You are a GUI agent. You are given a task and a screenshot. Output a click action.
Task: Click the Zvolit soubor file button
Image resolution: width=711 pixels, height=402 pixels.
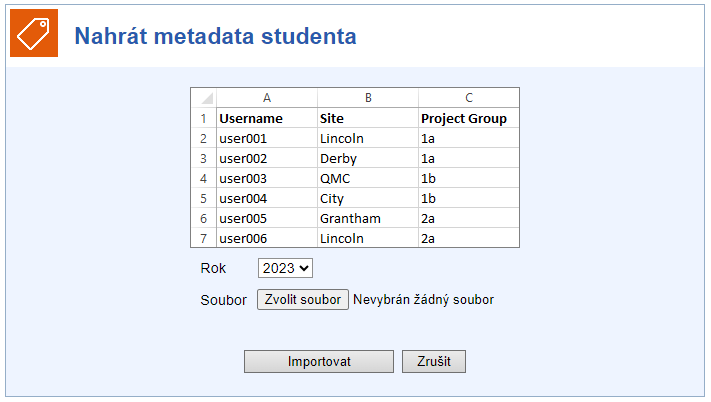coord(302,300)
